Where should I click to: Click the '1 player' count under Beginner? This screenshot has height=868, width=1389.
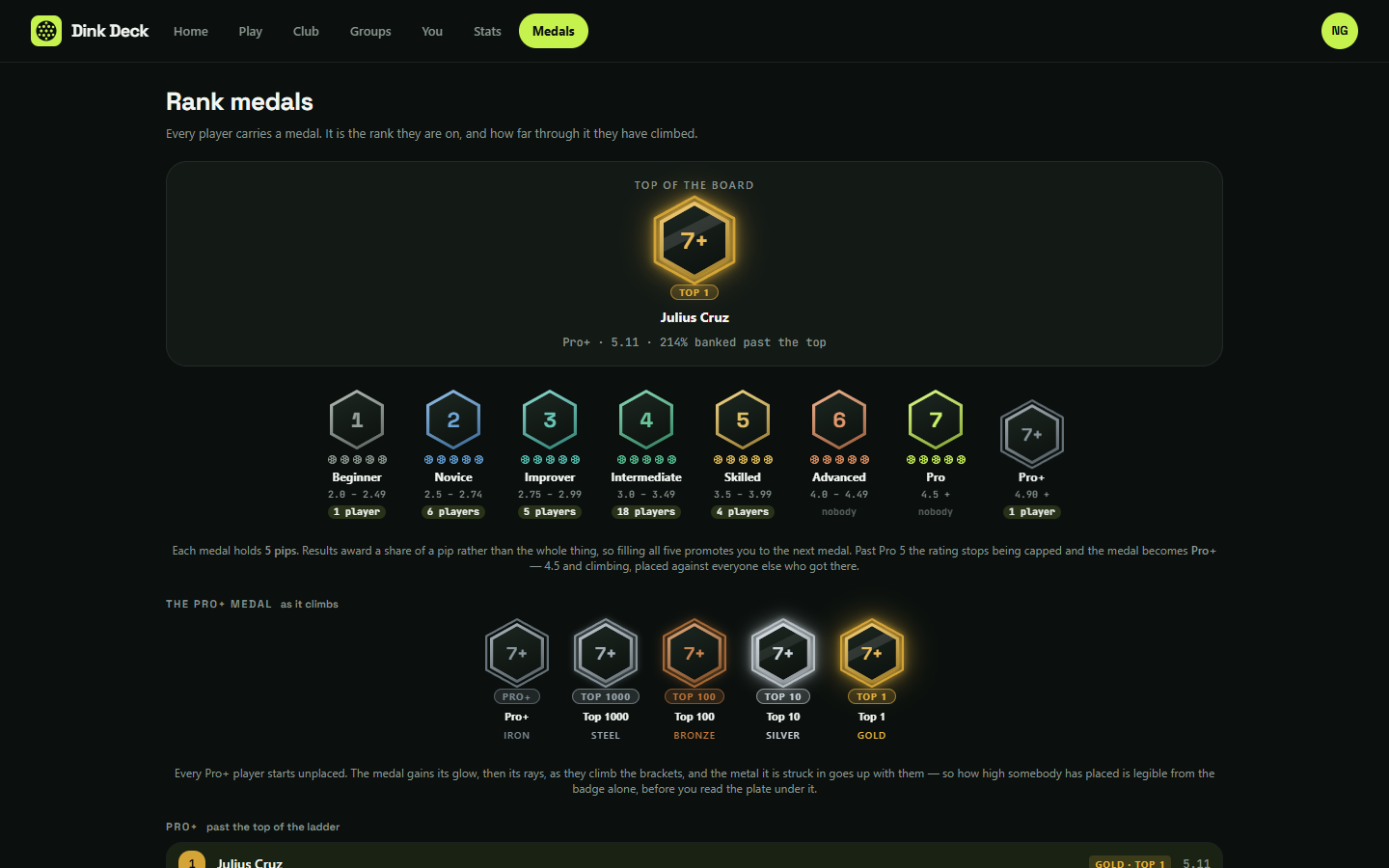(x=357, y=512)
